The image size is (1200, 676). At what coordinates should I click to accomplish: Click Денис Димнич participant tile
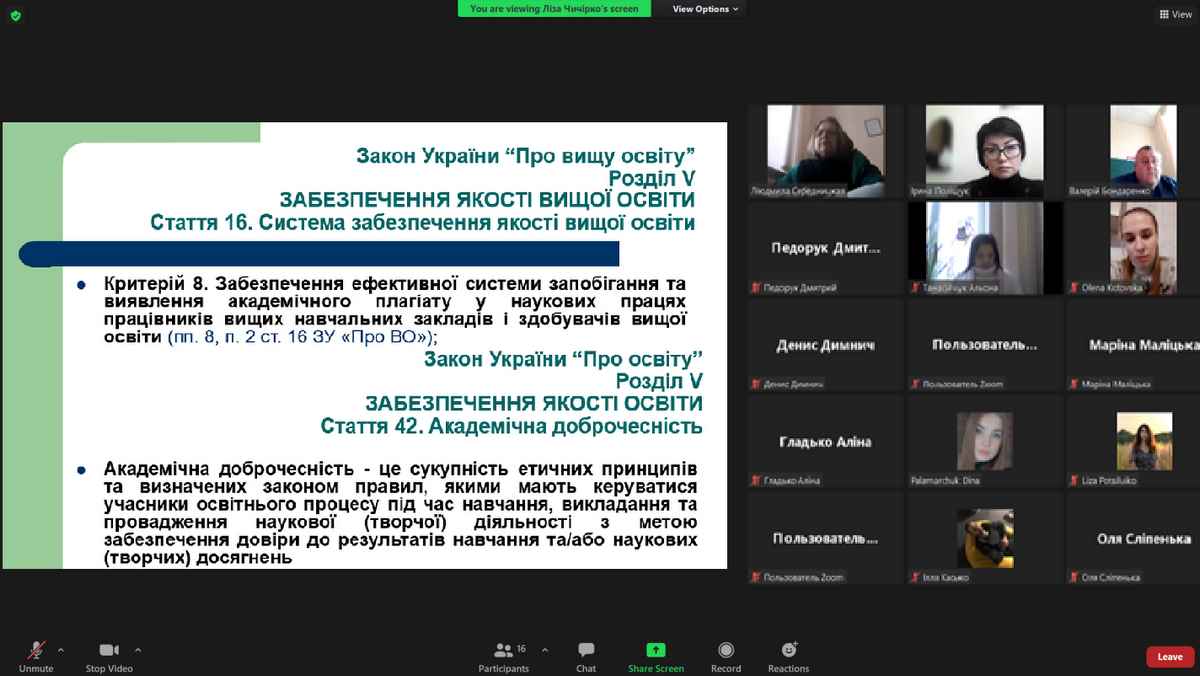(x=826, y=345)
